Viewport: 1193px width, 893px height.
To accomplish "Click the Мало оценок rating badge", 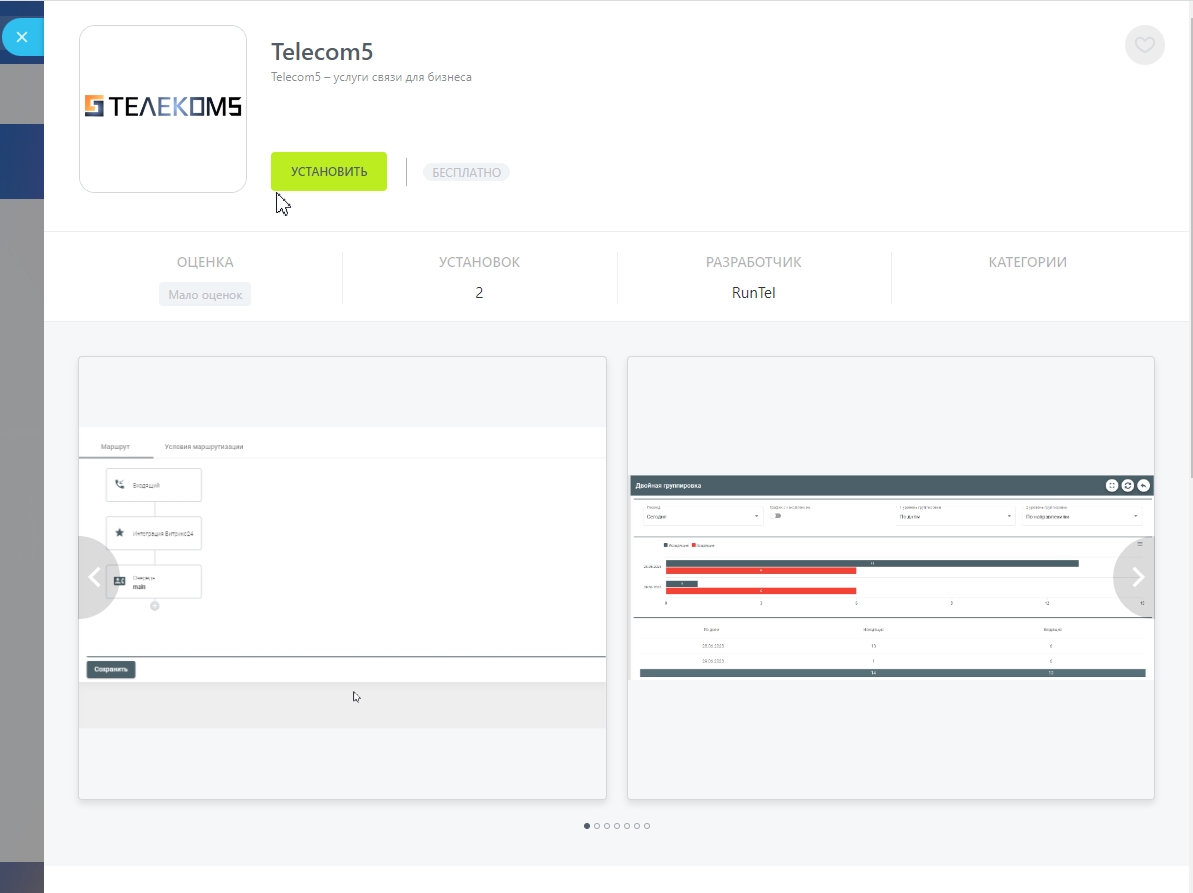I will tap(205, 294).
